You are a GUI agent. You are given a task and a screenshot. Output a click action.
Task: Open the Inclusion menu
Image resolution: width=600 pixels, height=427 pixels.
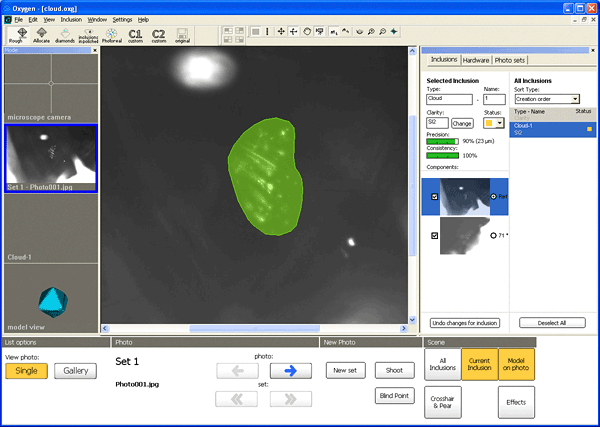pyautogui.click(x=71, y=19)
